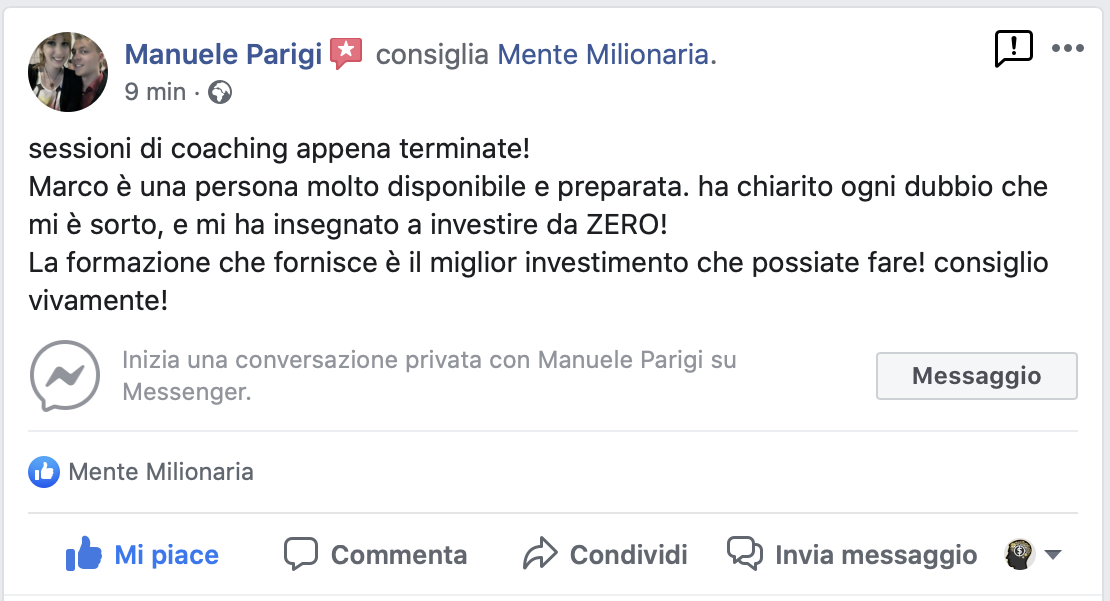Click the small page avatar icon

coord(1018,553)
